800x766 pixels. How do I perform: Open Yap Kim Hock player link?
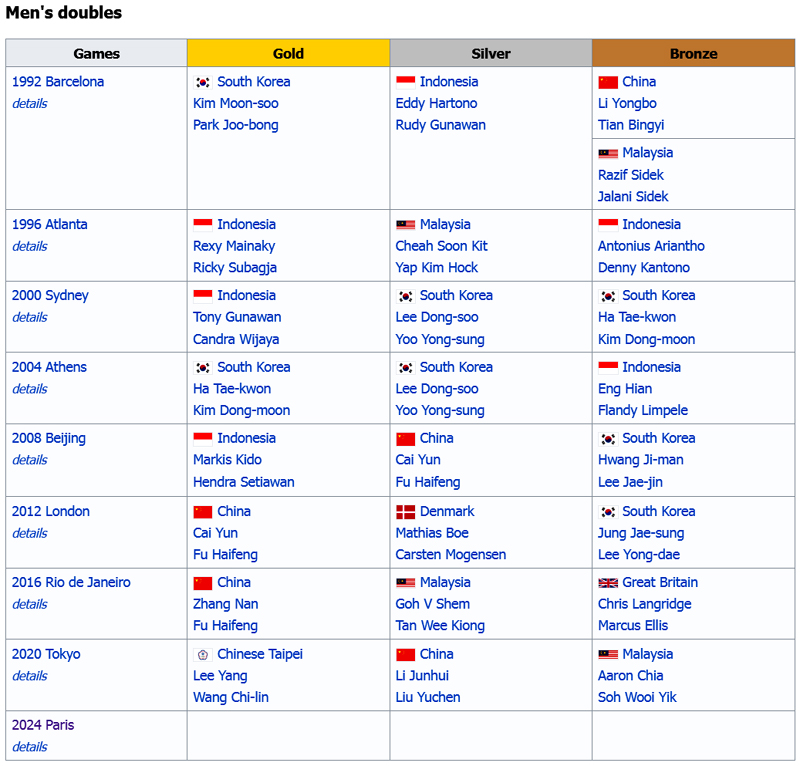(436, 268)
